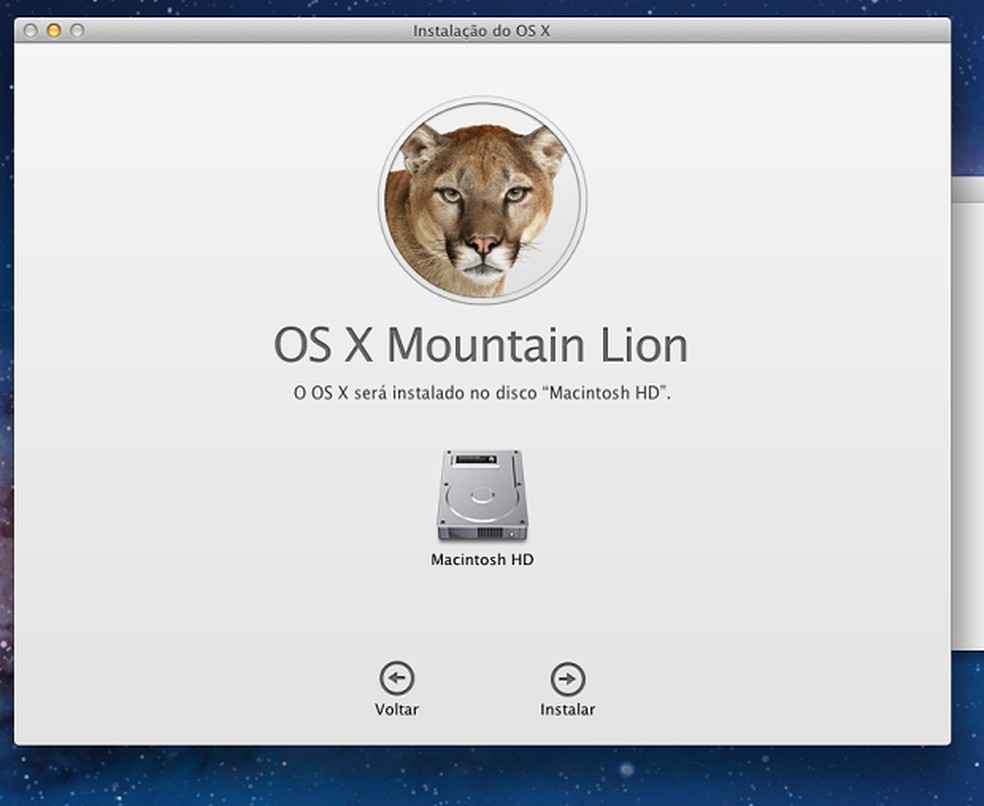
Task: Click the "O OS X será instalado" message
Action: pos(482,393)
